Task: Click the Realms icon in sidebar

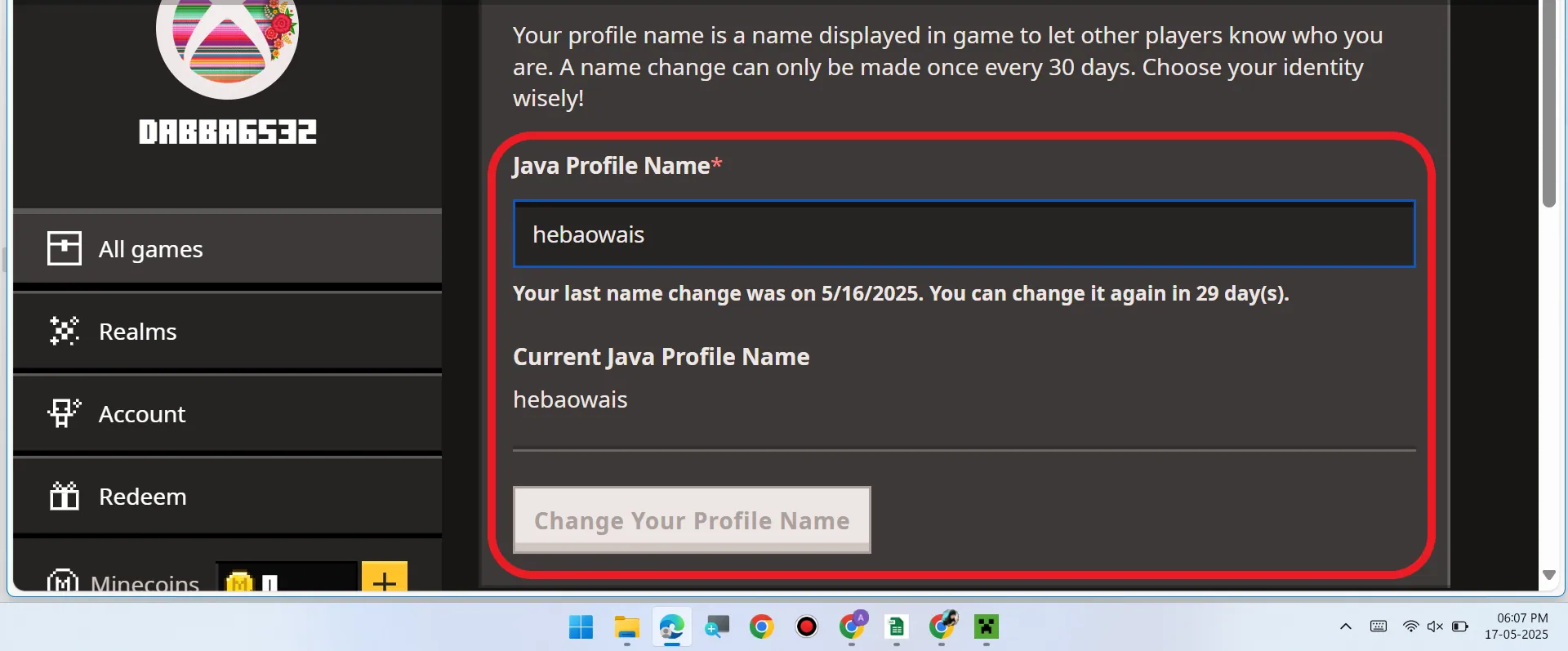Action: pos(64,331)
